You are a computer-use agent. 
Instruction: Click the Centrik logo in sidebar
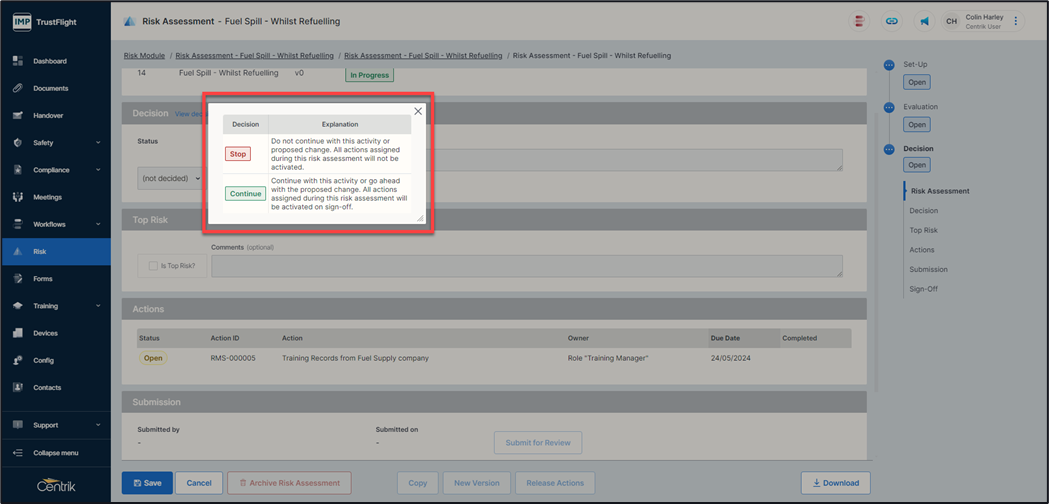pos(56,486)
